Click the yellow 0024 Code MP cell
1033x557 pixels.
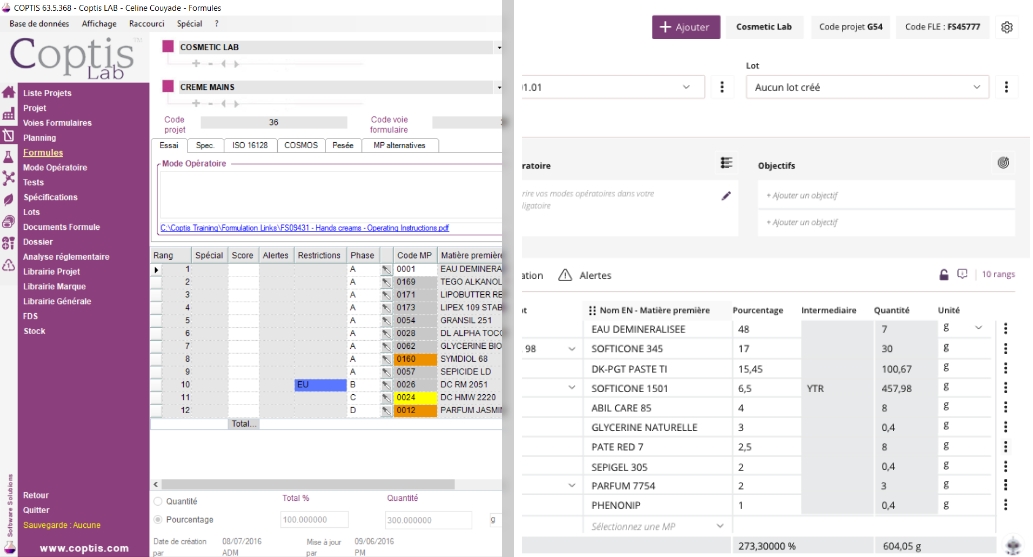415,397
